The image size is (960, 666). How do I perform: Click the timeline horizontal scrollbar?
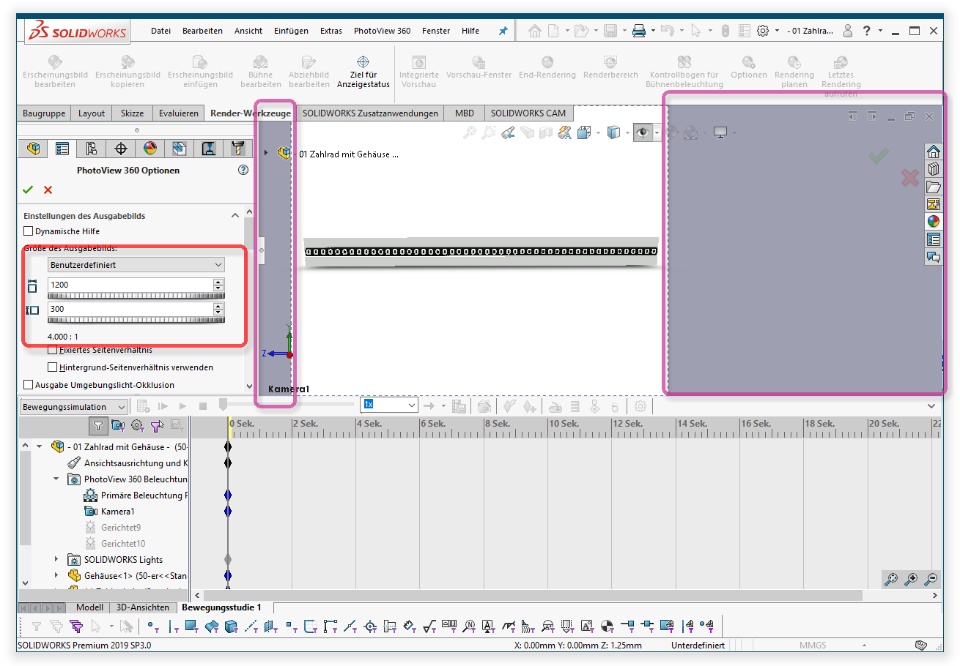(533, 595)
